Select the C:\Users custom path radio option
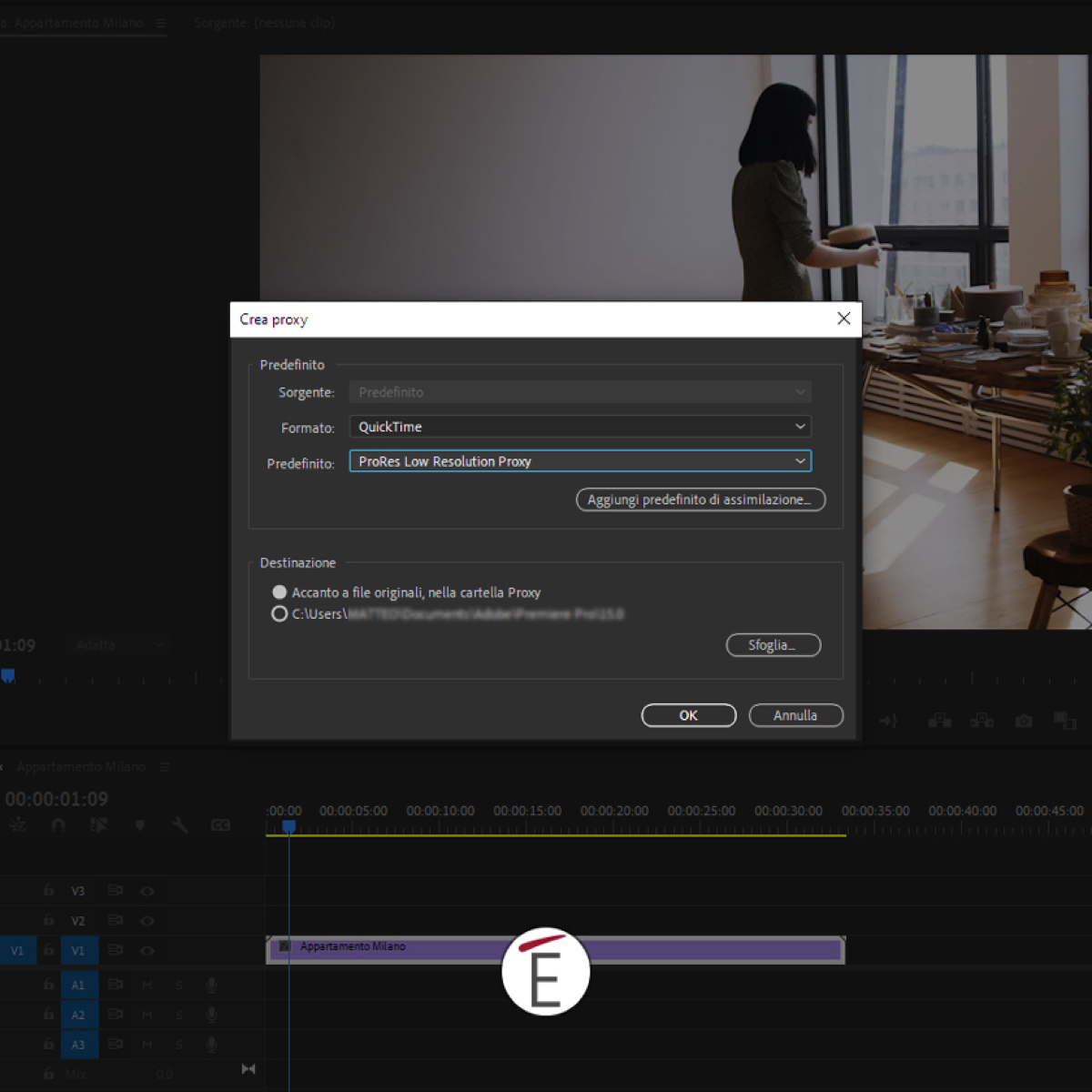Image resolution: width=1092 pixels, height=1092 pixels. click(x=279, y=614)
